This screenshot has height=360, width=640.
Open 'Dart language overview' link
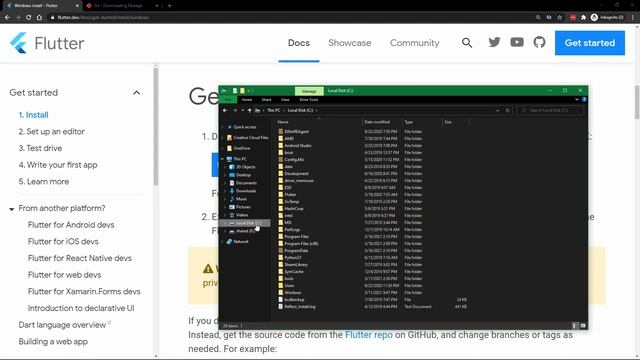(x=62, y=325)
